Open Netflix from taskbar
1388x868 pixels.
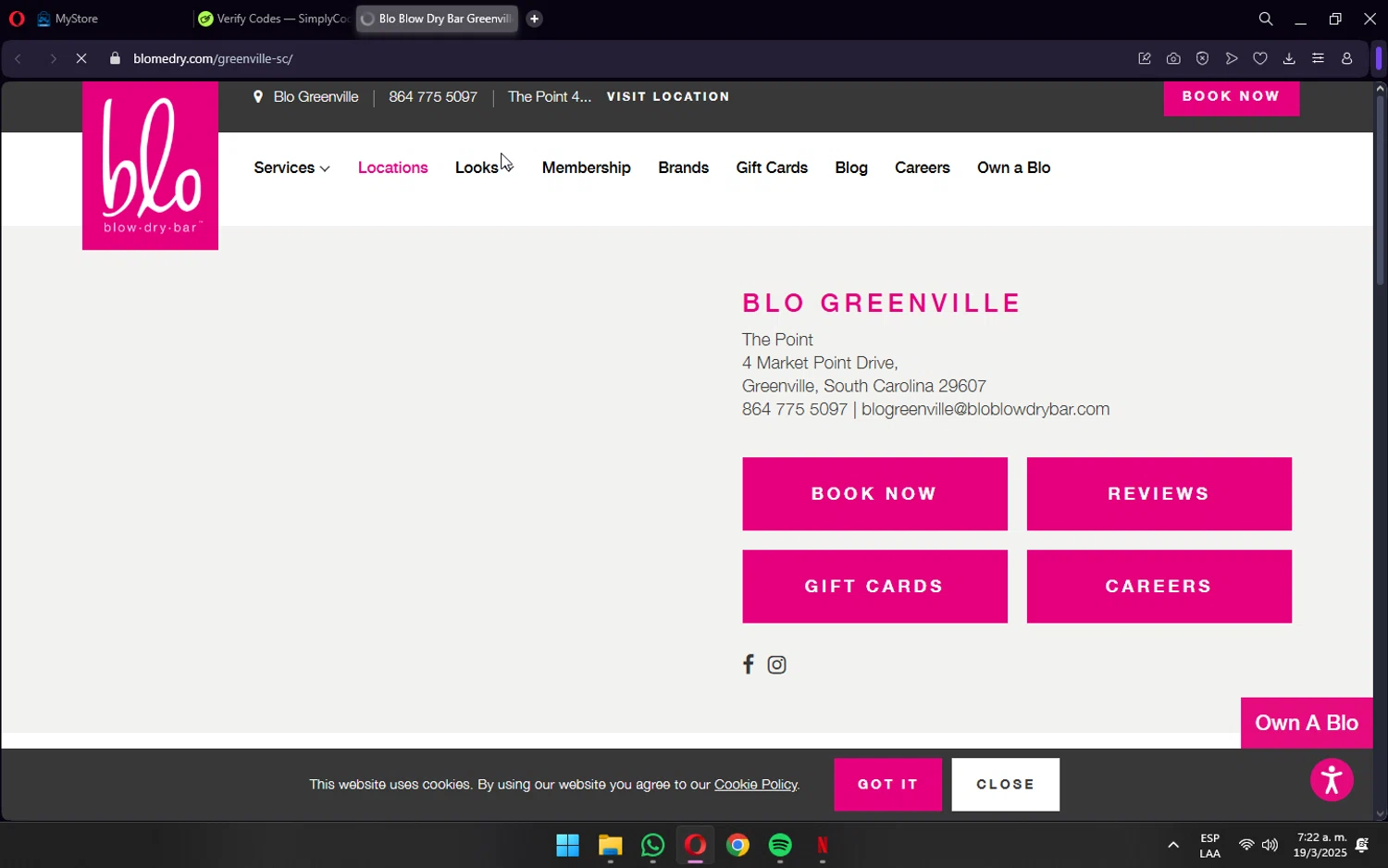coord(823,845)
